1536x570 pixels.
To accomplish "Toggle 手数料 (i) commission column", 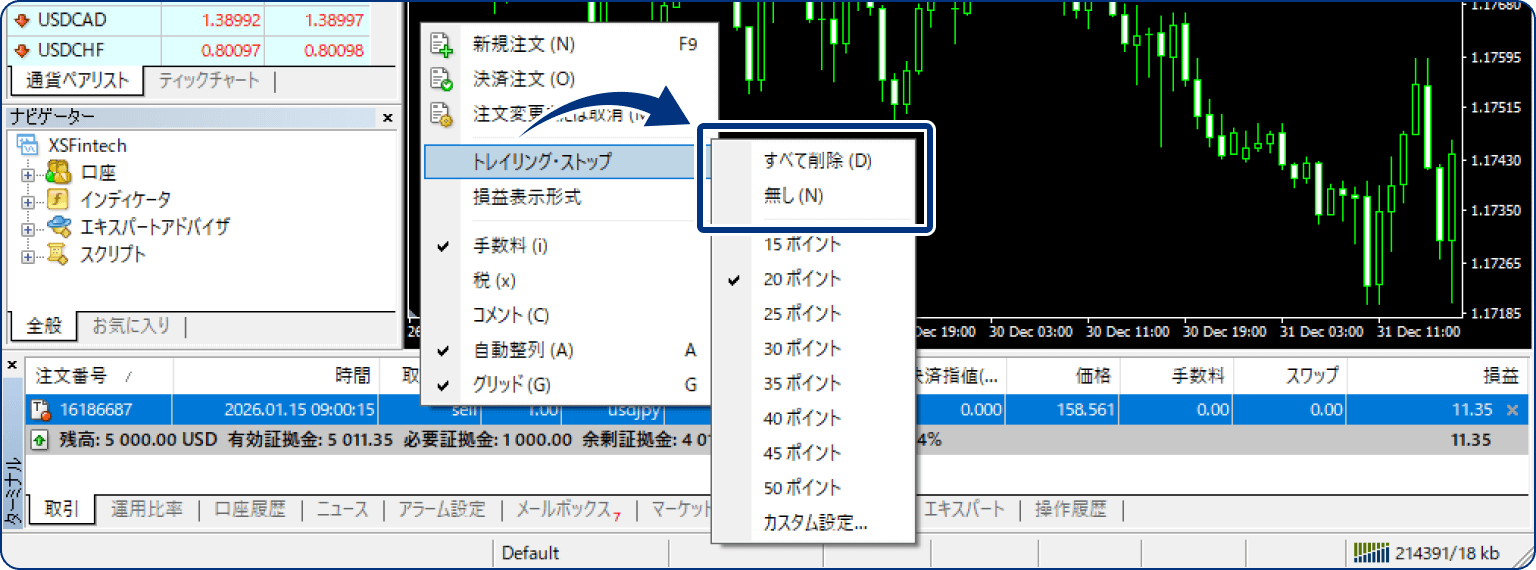I will (x=568, y=246).
